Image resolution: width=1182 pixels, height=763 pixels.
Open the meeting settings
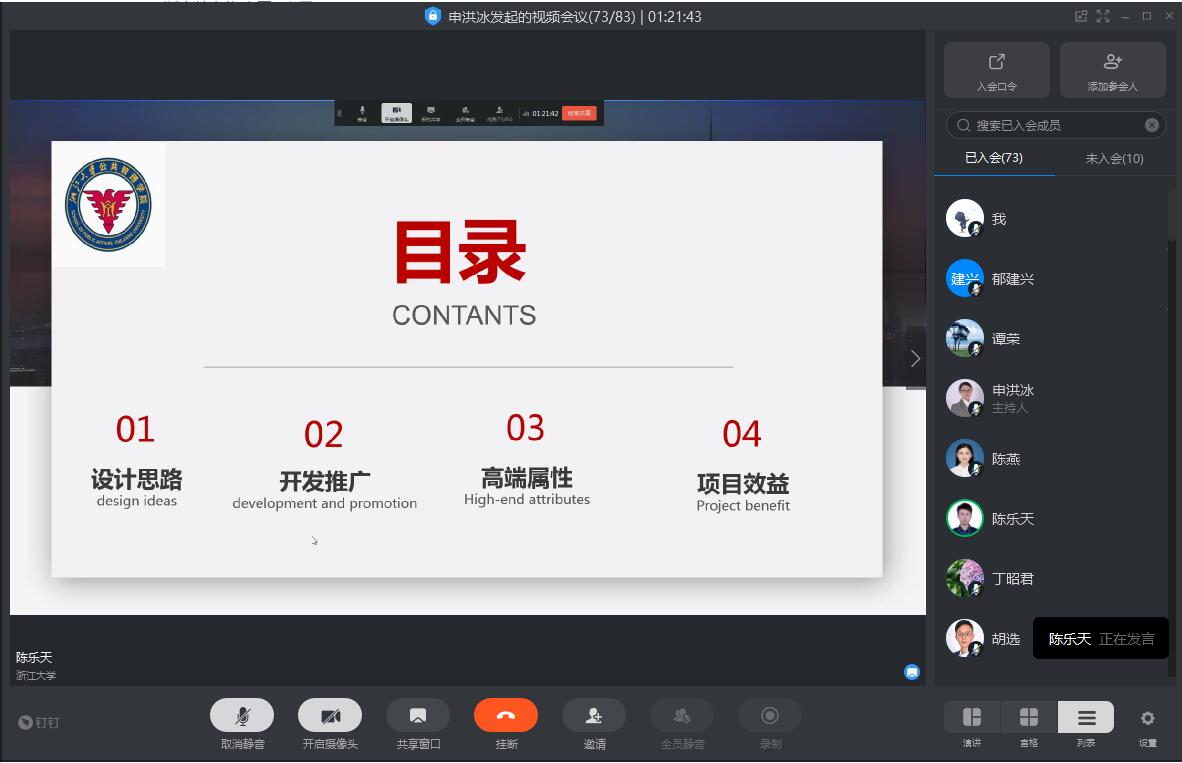click(1147, 722)
